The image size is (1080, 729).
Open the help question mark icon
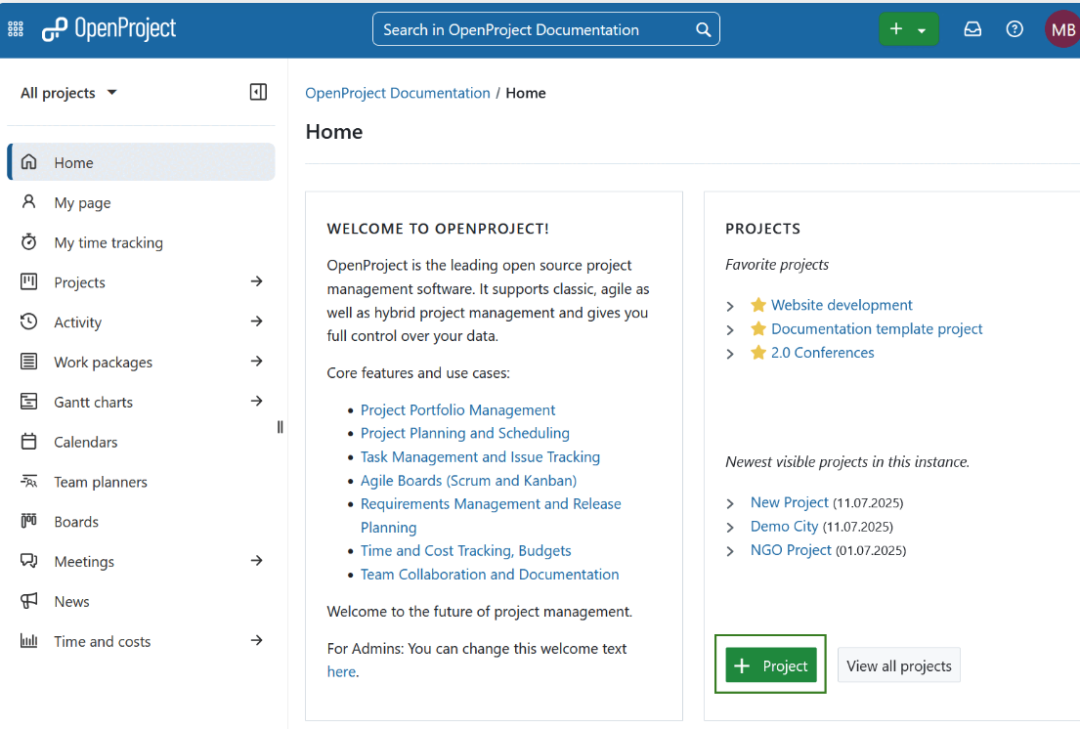pyautogui.click(x=1014, y=29)
